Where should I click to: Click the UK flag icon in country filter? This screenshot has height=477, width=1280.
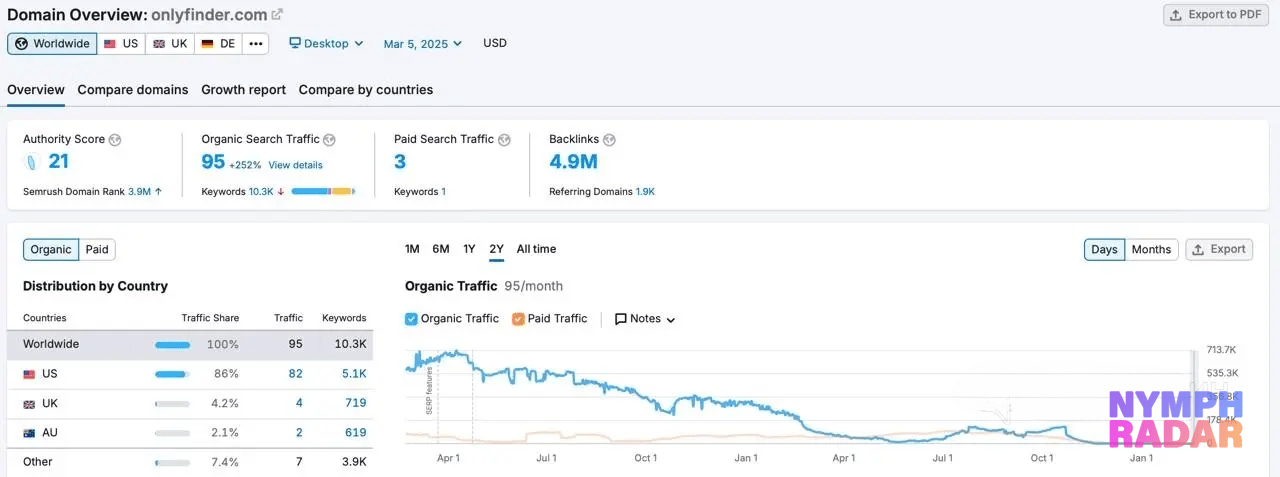[x=159, y=44]
